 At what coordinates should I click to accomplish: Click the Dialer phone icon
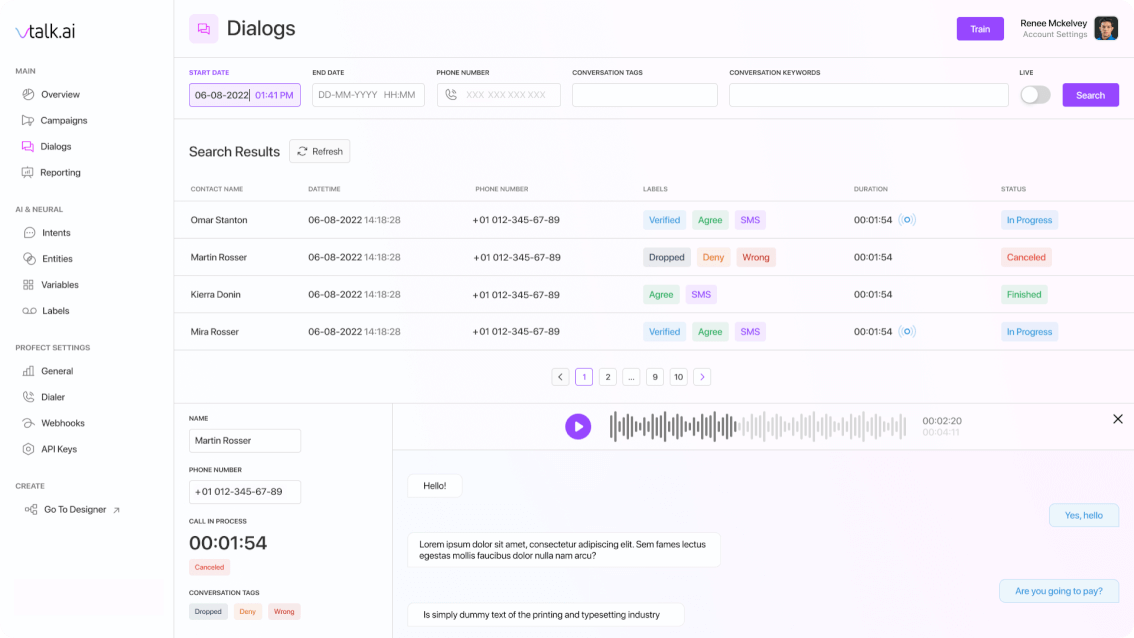click(28, 397)
